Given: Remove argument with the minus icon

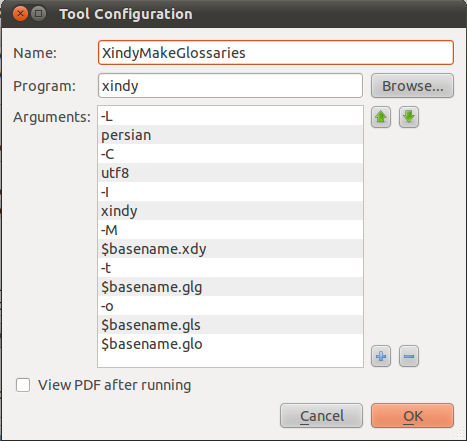Looking at the screenshot, I should pos(409,356).
